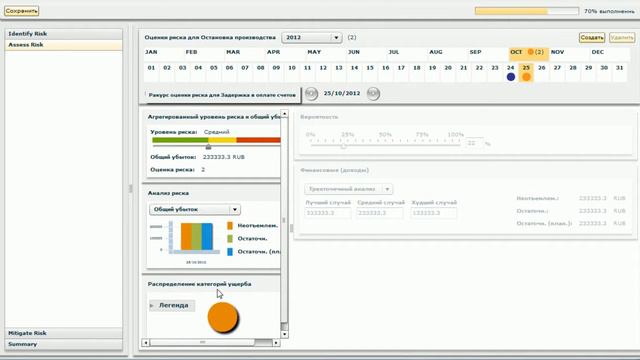Image resolution: width=640 pixels, height=360 pixels.
Task: Select JAN in the month timeline
Action: [151, 52]
